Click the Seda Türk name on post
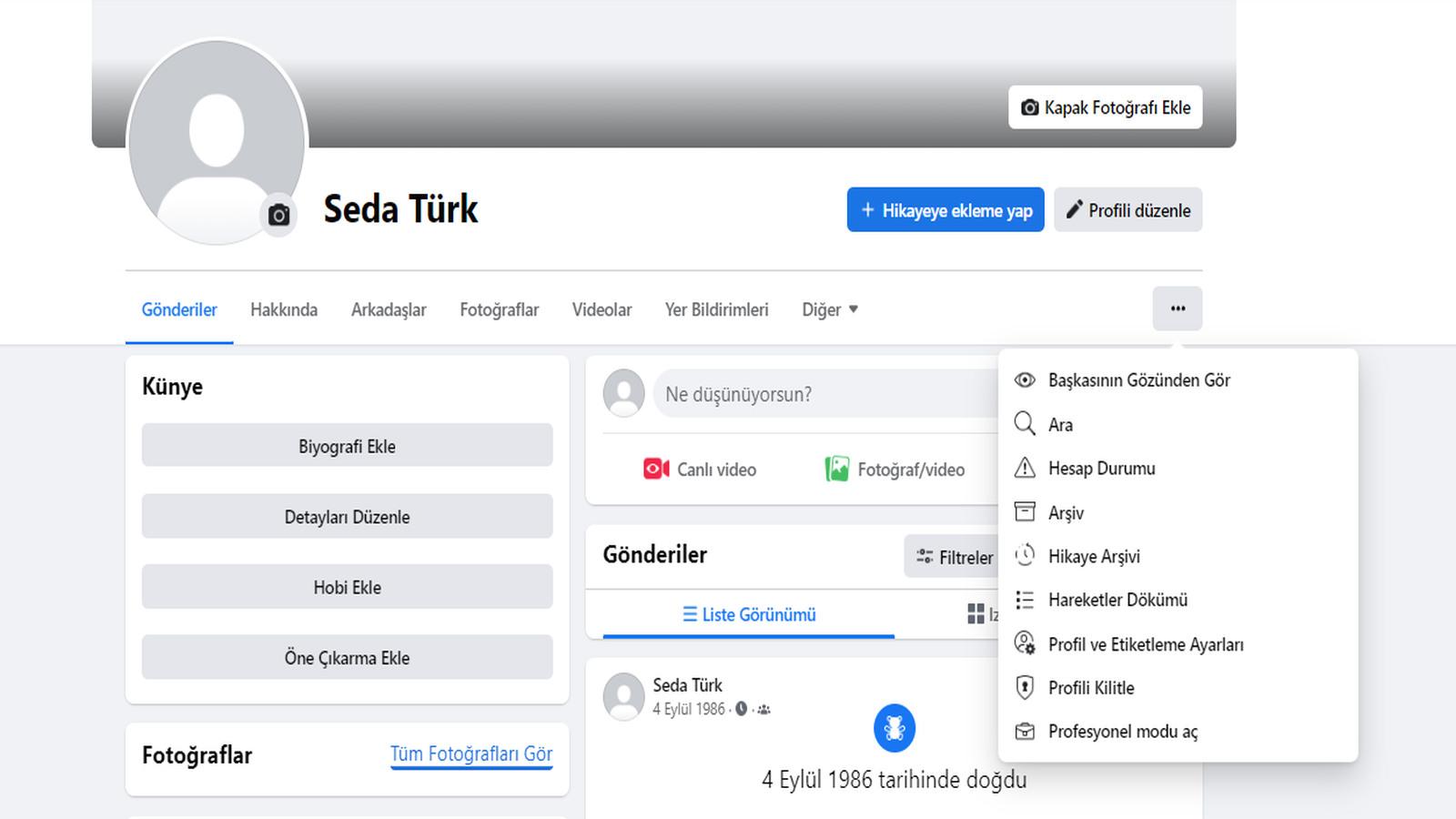1456x819 pixels. (687, 685)
